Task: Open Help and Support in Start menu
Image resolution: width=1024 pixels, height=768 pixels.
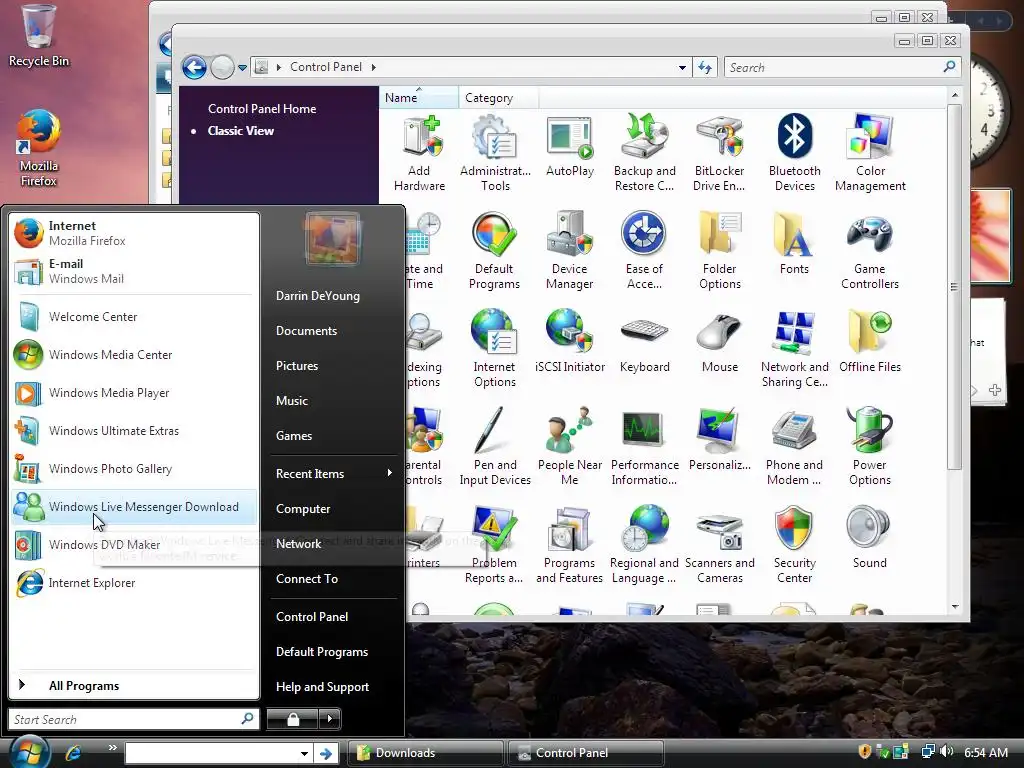Action: [x=322, y=686]
